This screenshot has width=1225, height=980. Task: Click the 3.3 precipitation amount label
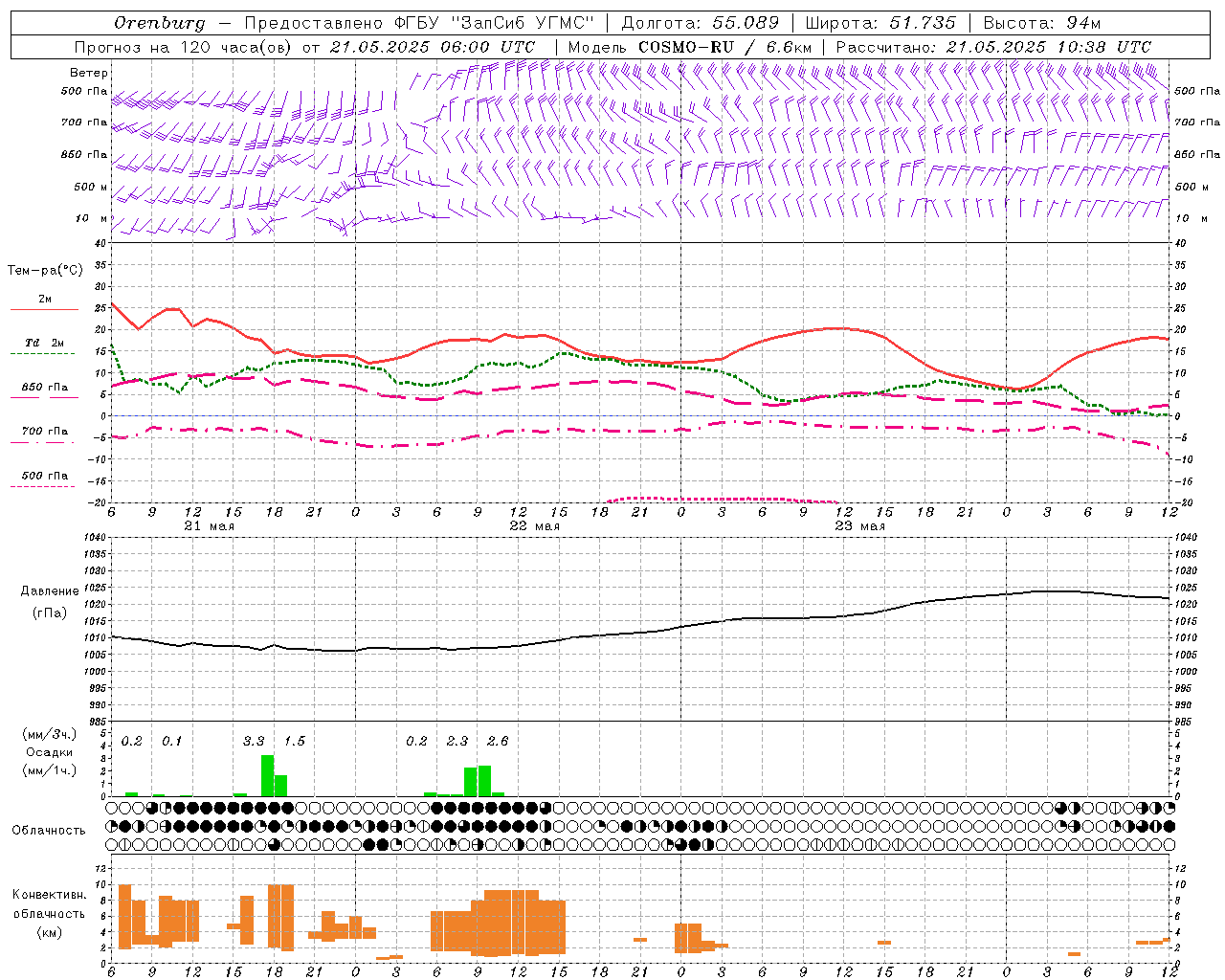(x=254, y=742)
